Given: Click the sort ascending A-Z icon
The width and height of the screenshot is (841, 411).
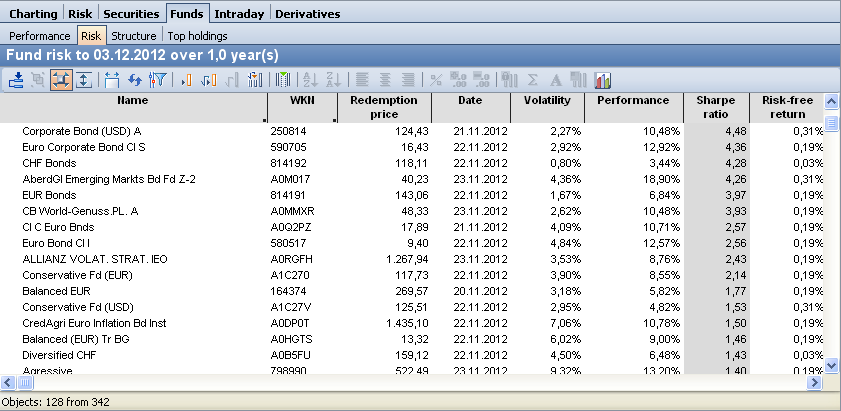Looking at the screenshot, I should (310, 80).
